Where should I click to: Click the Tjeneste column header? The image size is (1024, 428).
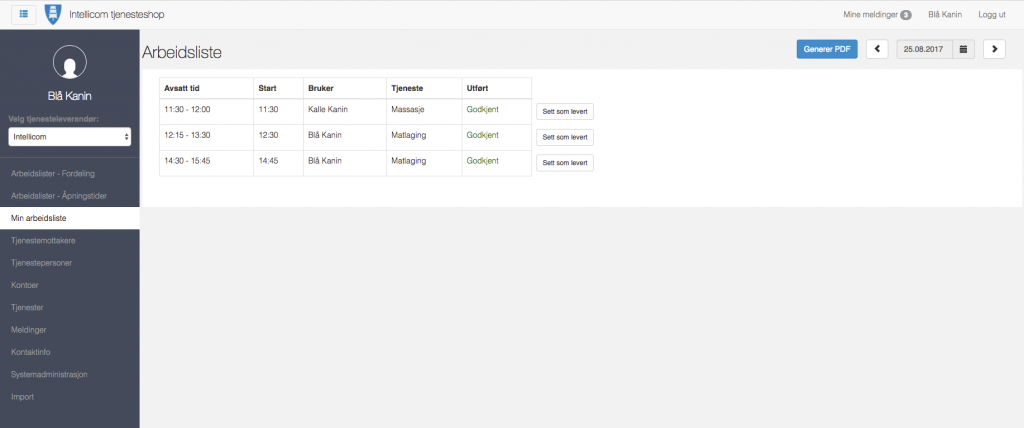pyautogui.click(x=424, y=88)
